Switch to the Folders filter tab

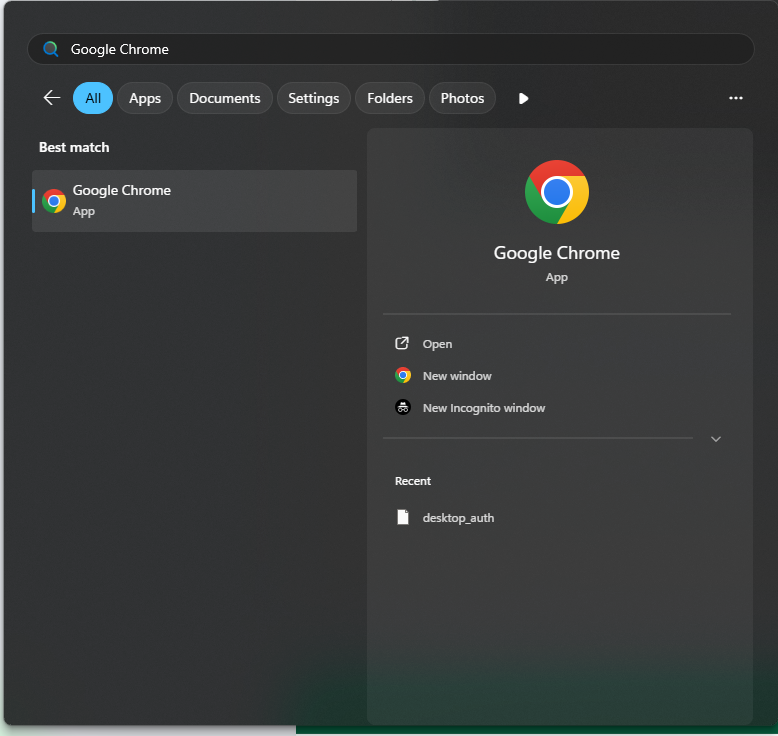click(x=390, y=98)
